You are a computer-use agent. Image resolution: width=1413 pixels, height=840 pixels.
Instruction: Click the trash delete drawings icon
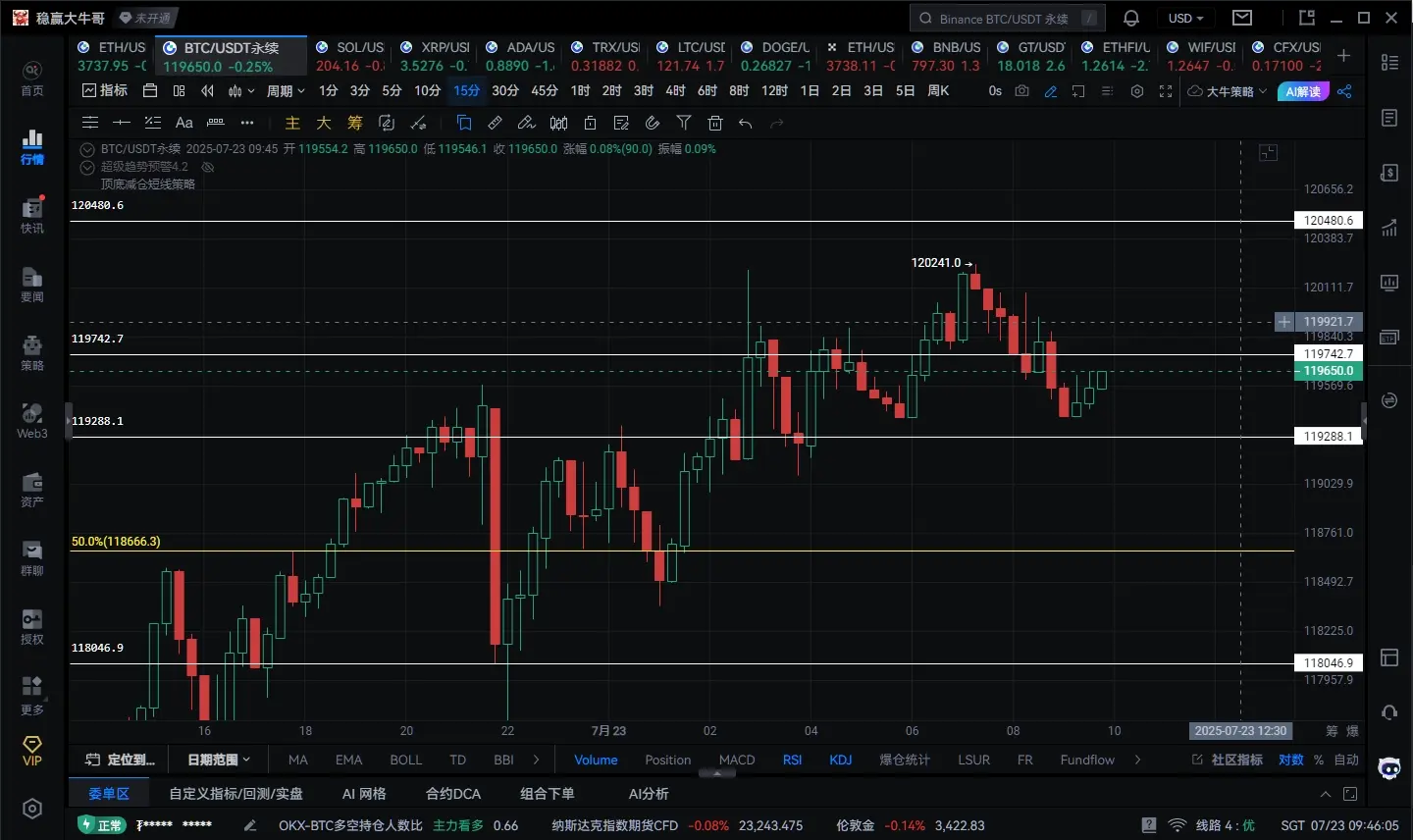point(715,123)
